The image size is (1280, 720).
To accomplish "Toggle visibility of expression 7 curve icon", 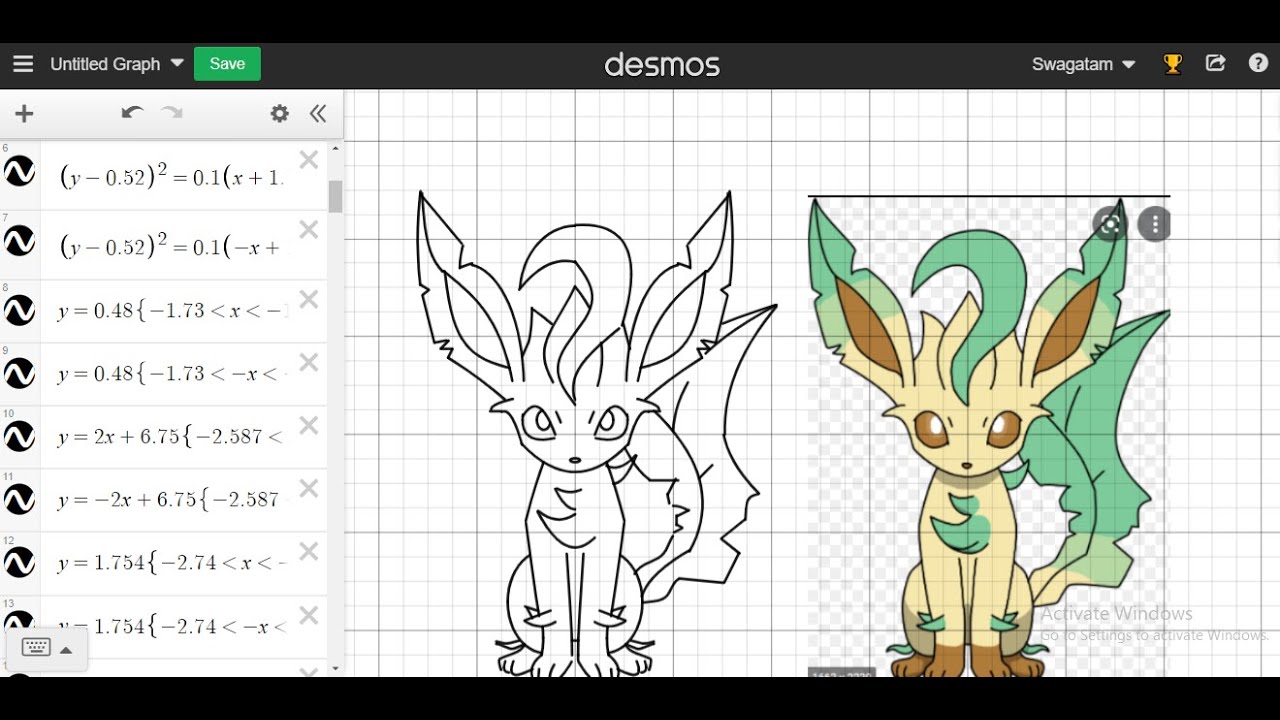I will 20,241.
